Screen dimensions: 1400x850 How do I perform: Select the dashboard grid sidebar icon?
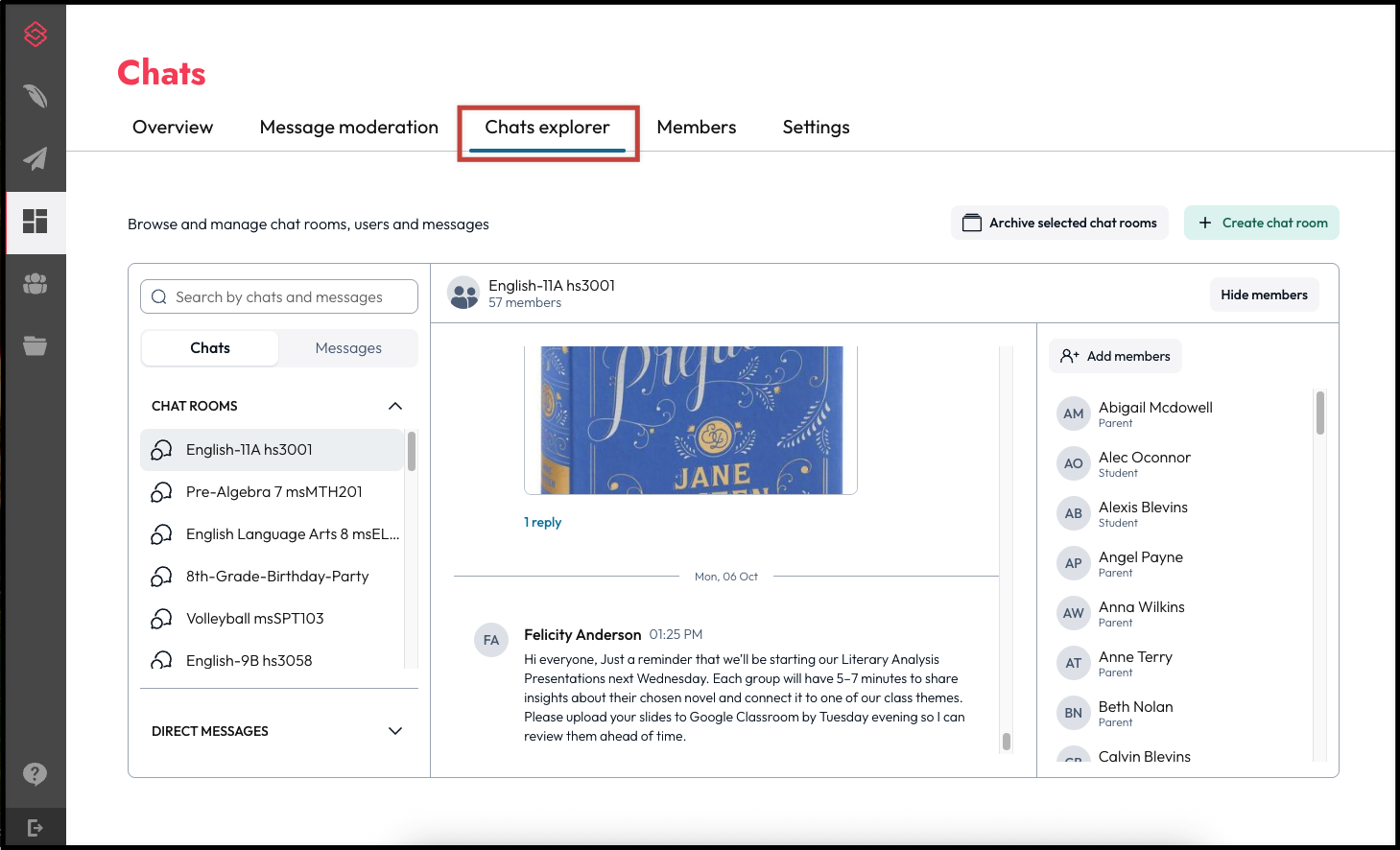(36, 222)
